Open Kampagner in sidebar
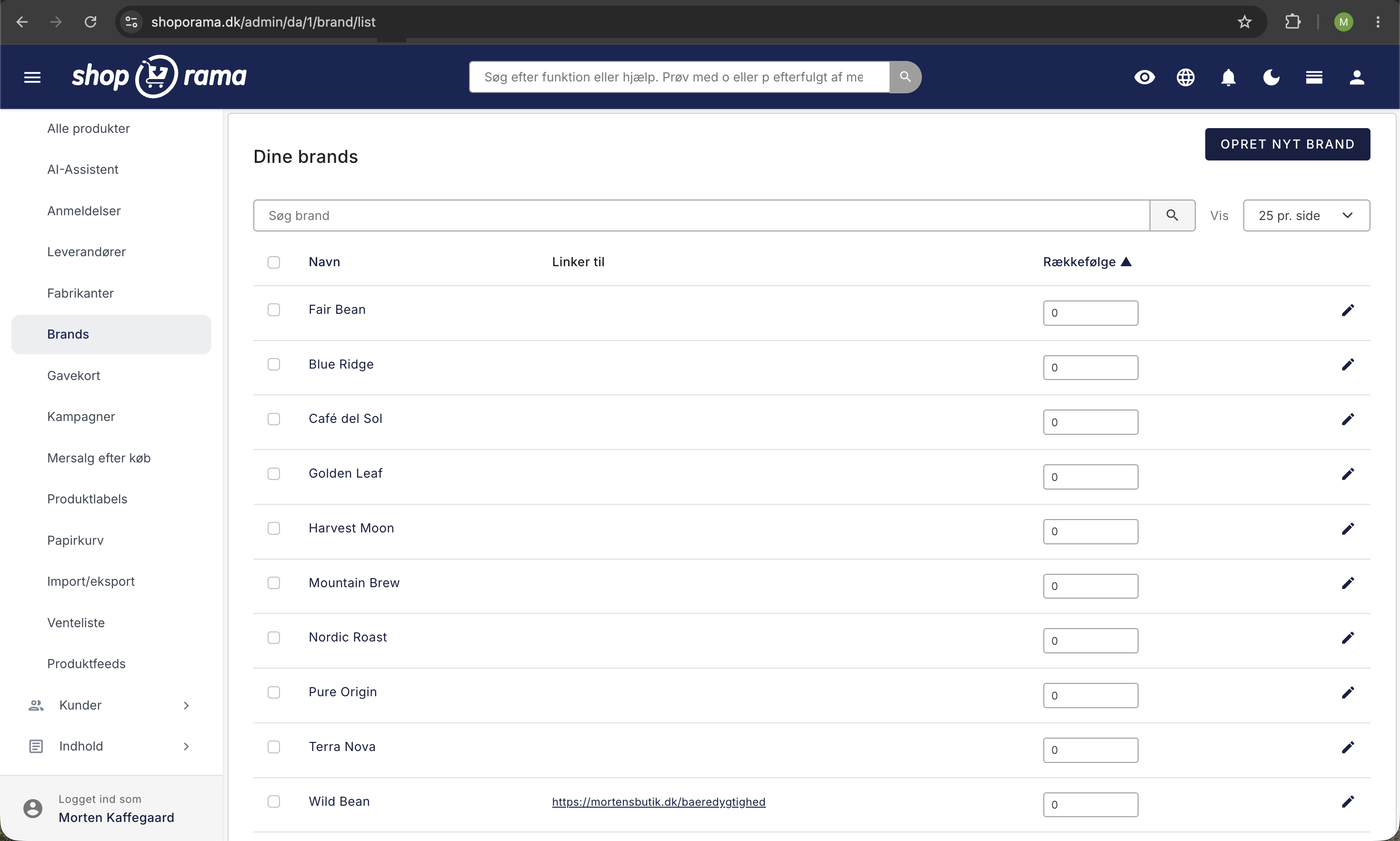The width and height of the screenshot is (1400, 841). tap(81, 417)
